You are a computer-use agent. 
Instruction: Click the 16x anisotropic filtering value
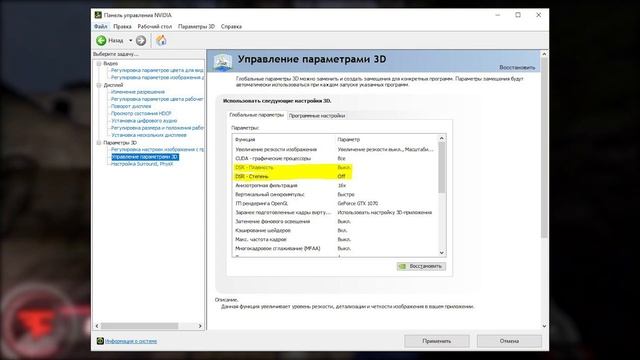342,185
